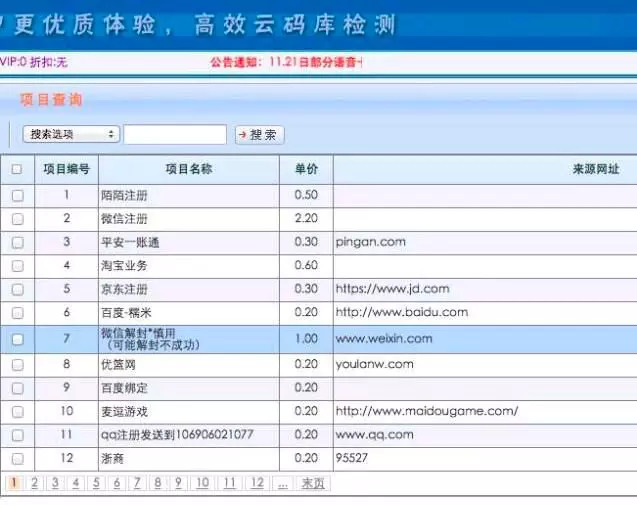637x505 pixels.
Task: Click the 项目名称 column header
Action: tap(188, 169)
